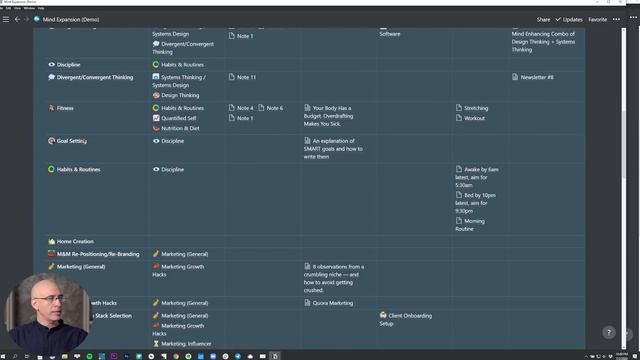640x360 pixels.
Task: Go back using the left arrow
Action: pos(17,19)
